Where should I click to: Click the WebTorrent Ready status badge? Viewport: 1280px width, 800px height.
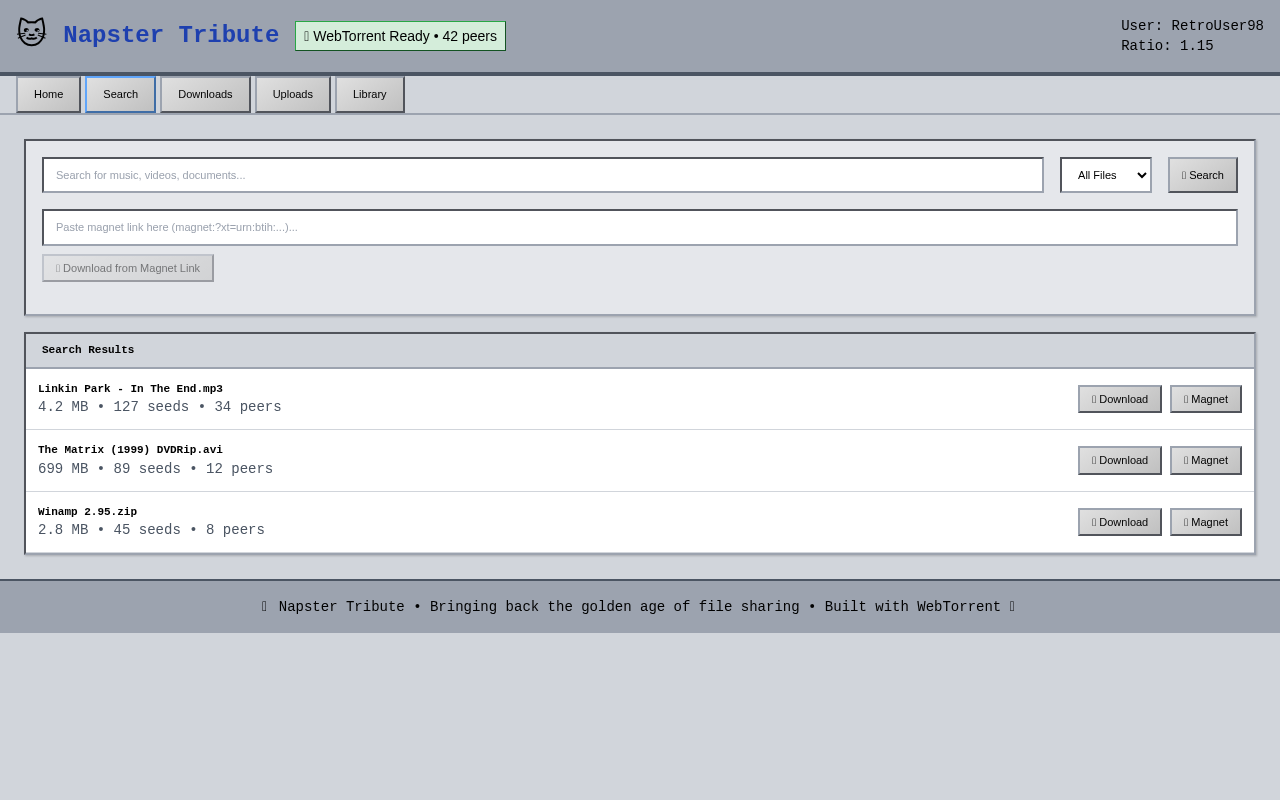[x=400, y=36]
